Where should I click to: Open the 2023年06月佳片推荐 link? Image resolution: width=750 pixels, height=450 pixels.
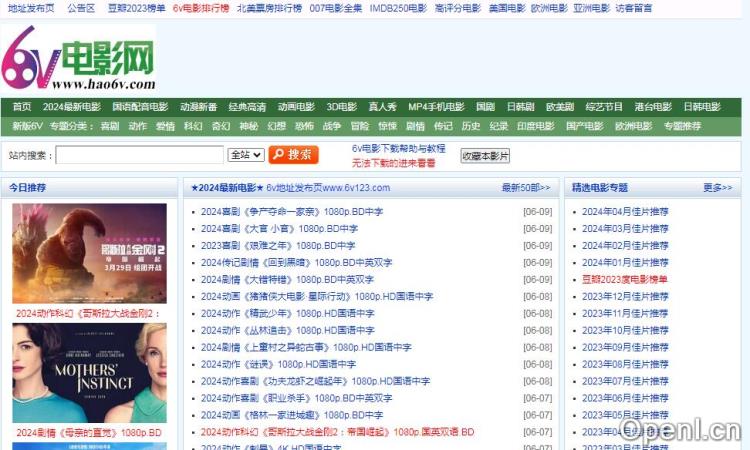pyautogui.click(x=625, y=398)
